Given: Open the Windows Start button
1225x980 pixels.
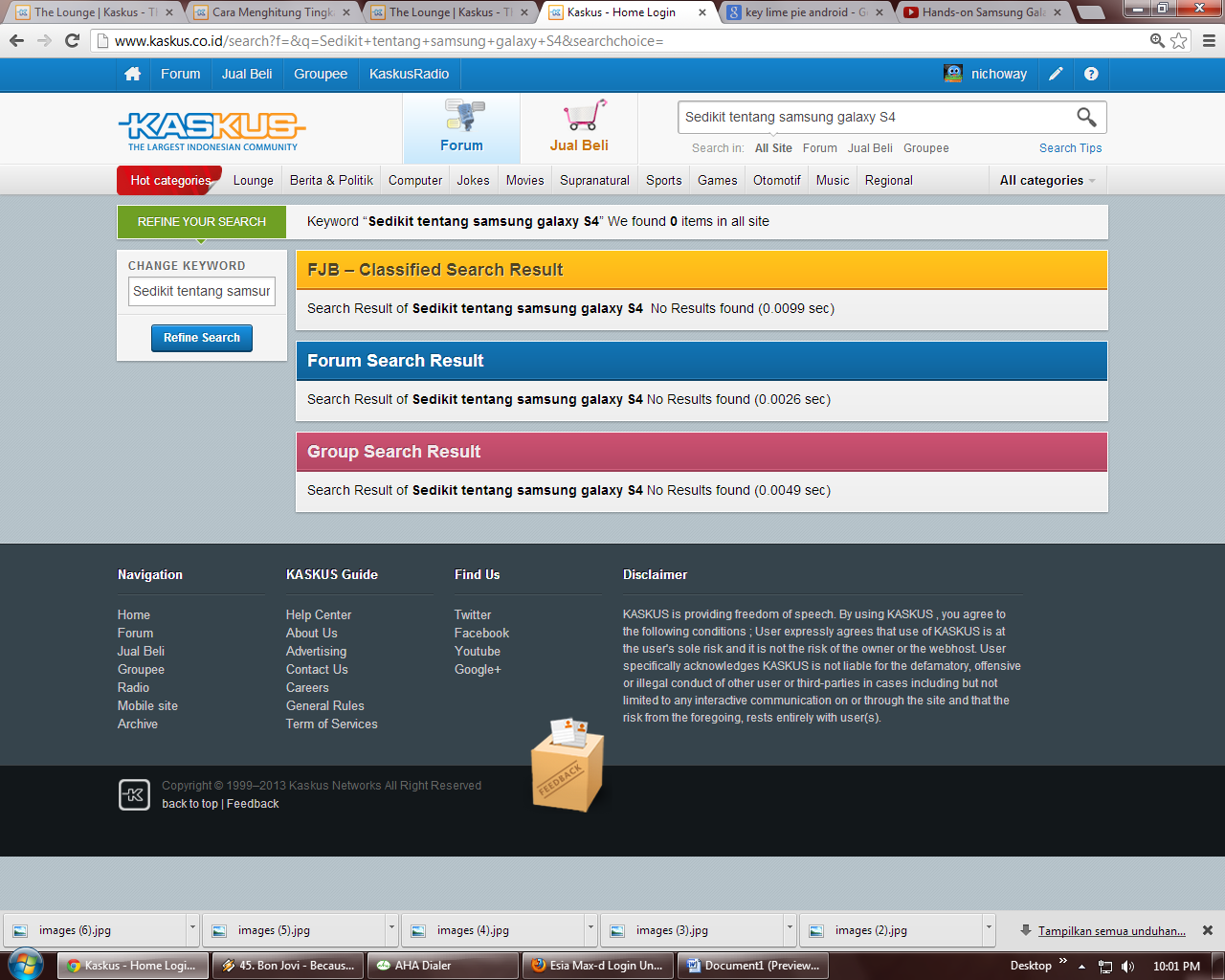Looking at the screenshot, I should tap(24, 965).
